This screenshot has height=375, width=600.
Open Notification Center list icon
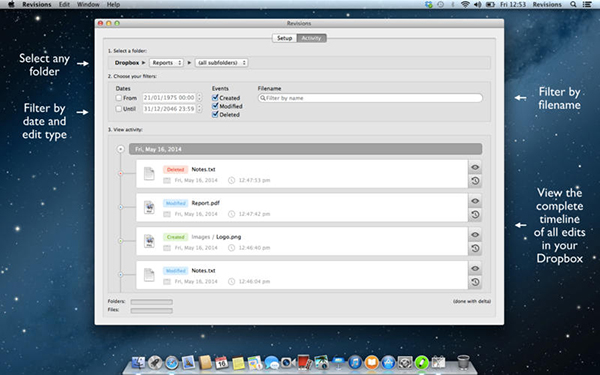587,5
